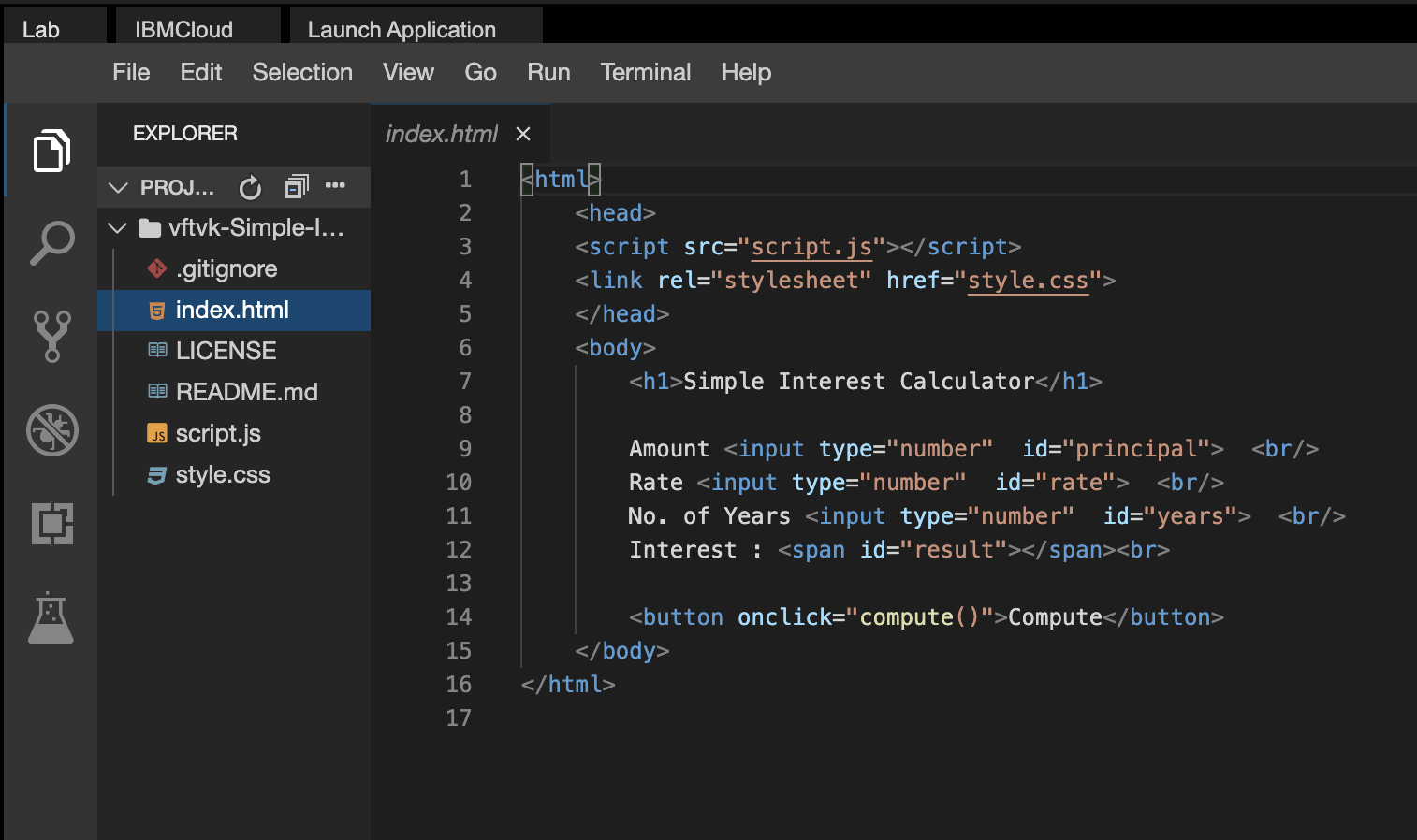Open the Test flask icon view
Viewport: 1417px width, 840px height.
[51, 617]
